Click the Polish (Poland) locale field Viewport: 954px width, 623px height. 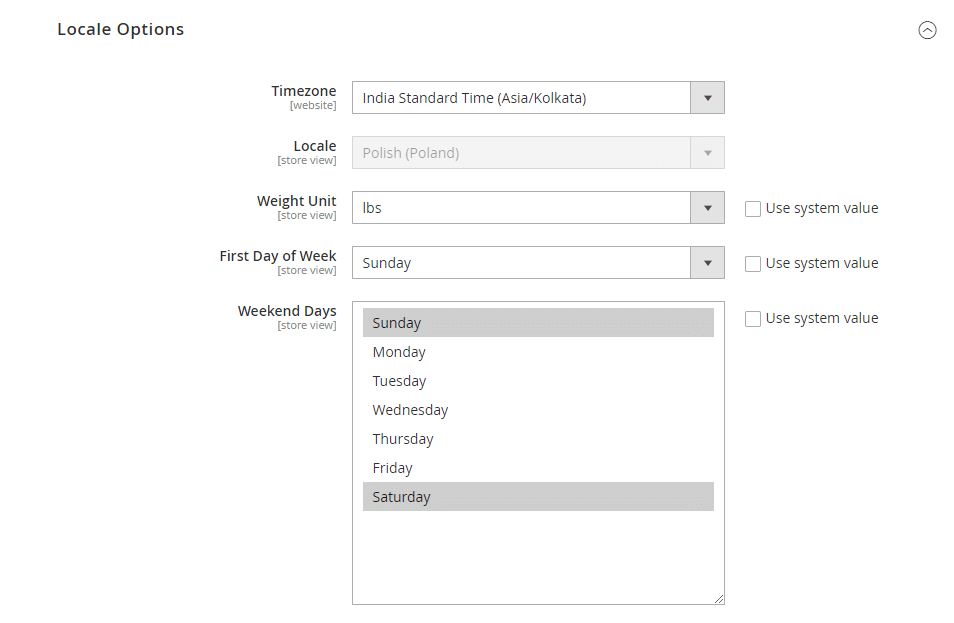[520, 153]
